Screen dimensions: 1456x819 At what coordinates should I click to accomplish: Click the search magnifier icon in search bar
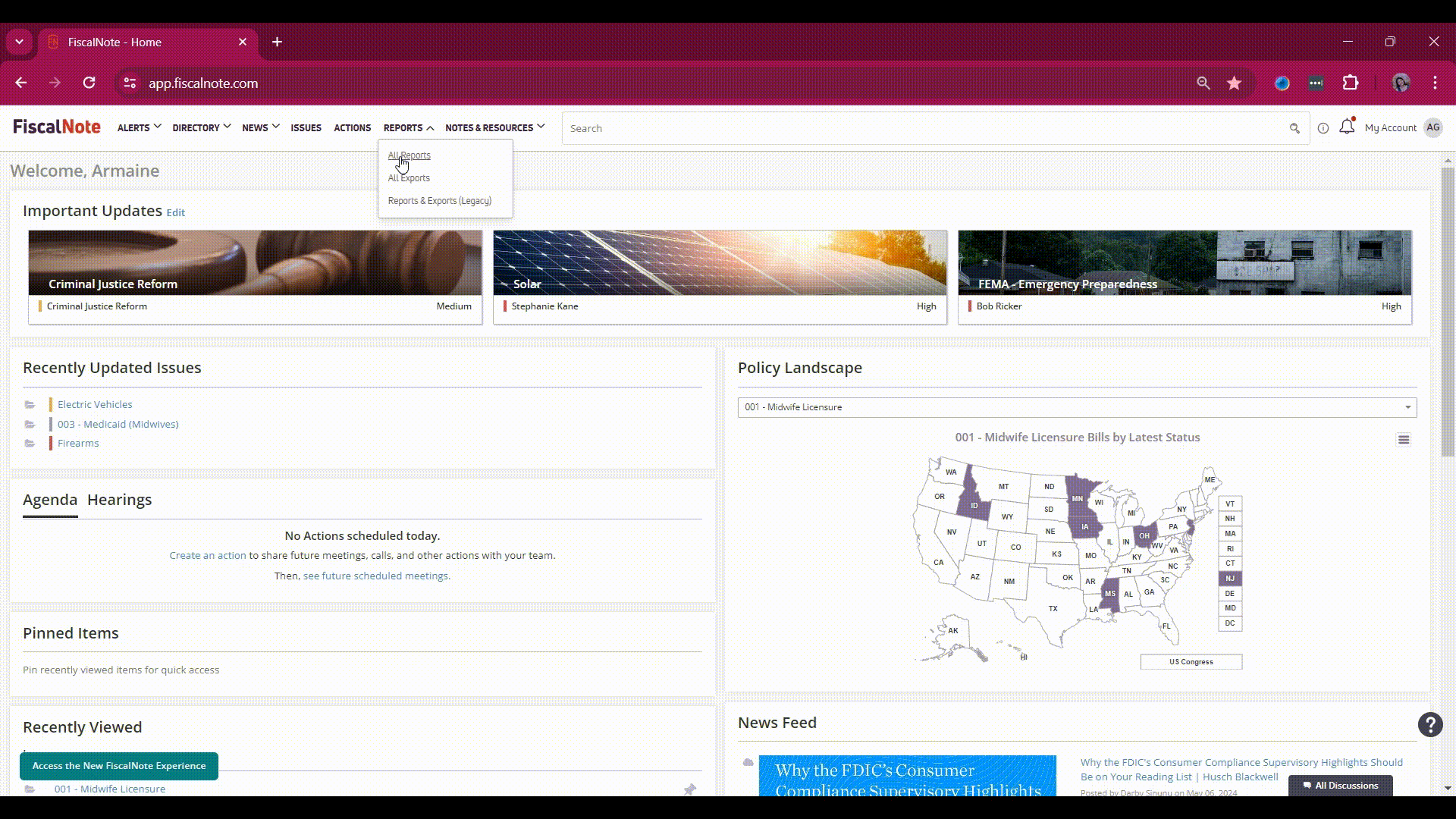click(1294, 128)
